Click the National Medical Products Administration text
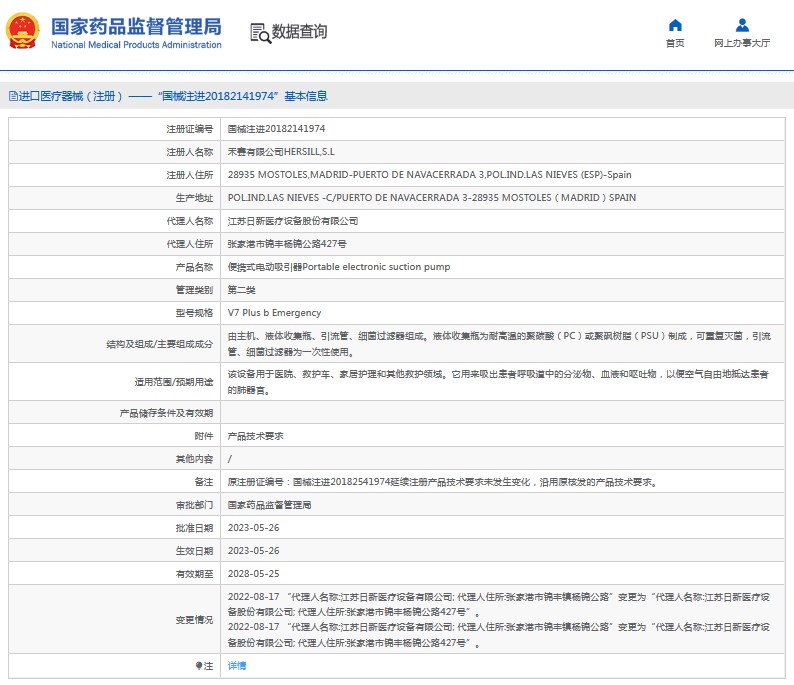Screen dimensions: 794x685 click(136, 45)
